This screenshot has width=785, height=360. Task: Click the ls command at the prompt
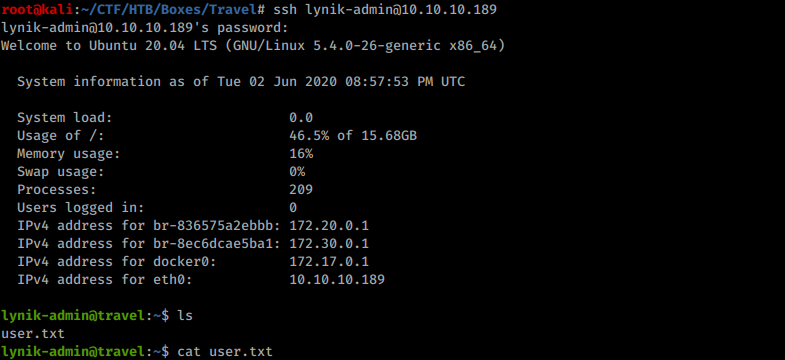pos(185,316)
